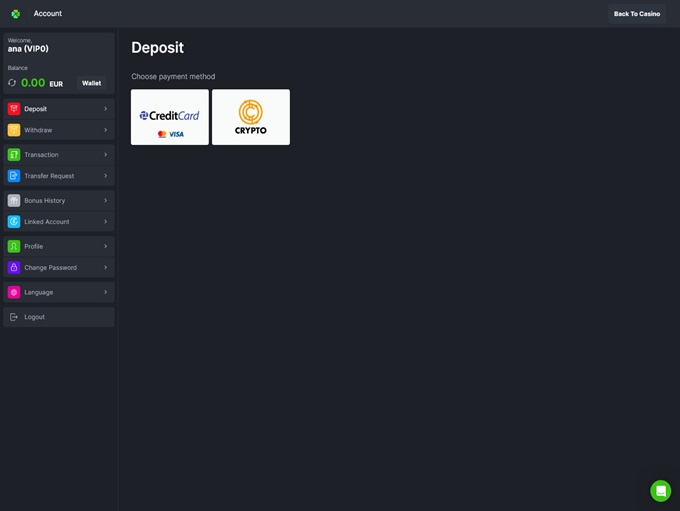This screenshot has height=511, width=680.
Task: Expand the Language row chevron
Action: pos(105,292)
